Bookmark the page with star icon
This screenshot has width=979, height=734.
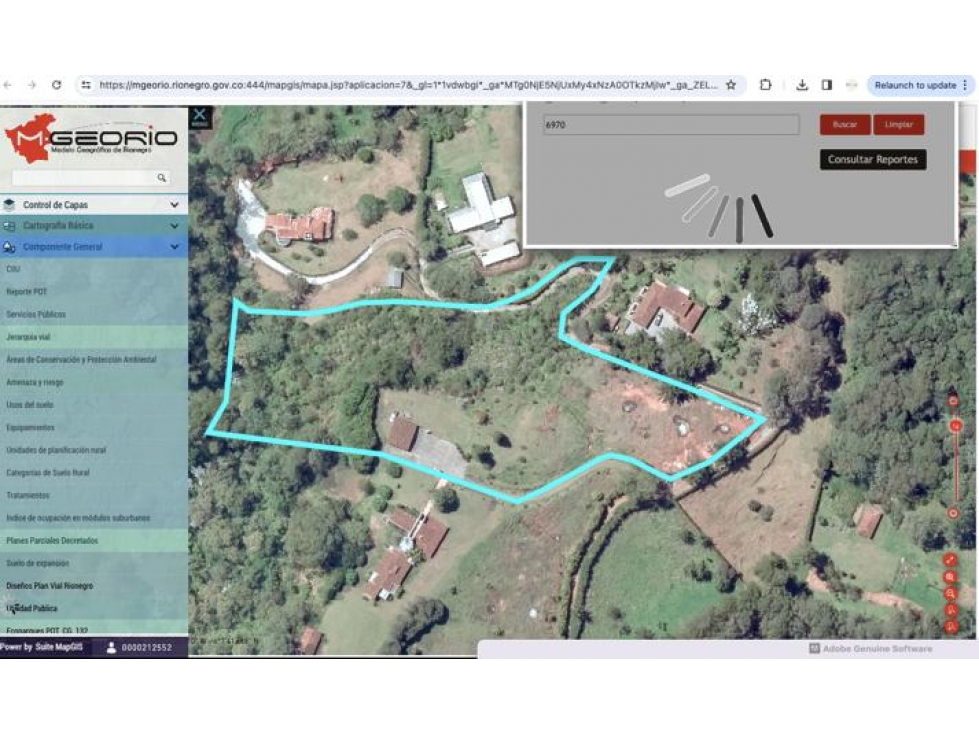731,85
